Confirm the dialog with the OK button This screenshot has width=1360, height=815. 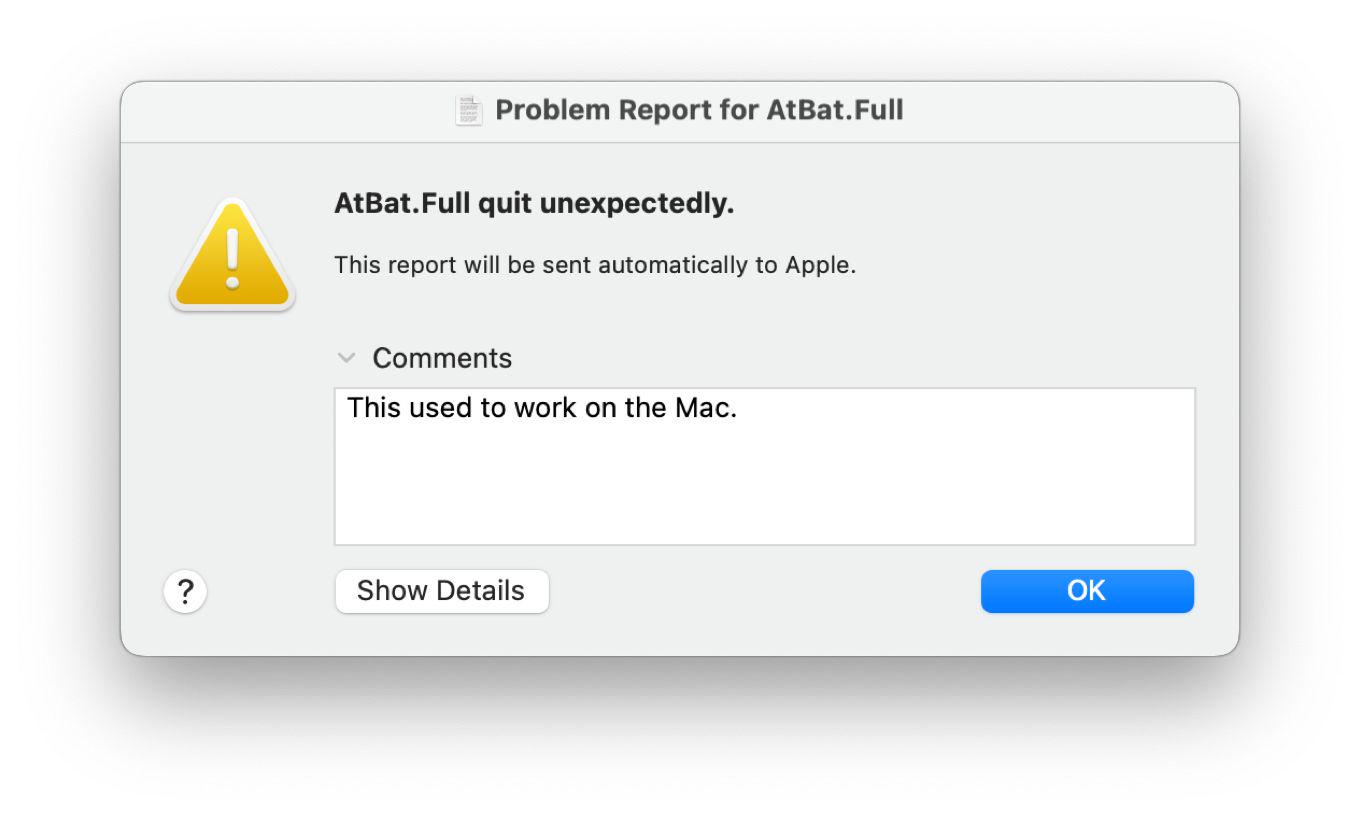(1087, 591)
